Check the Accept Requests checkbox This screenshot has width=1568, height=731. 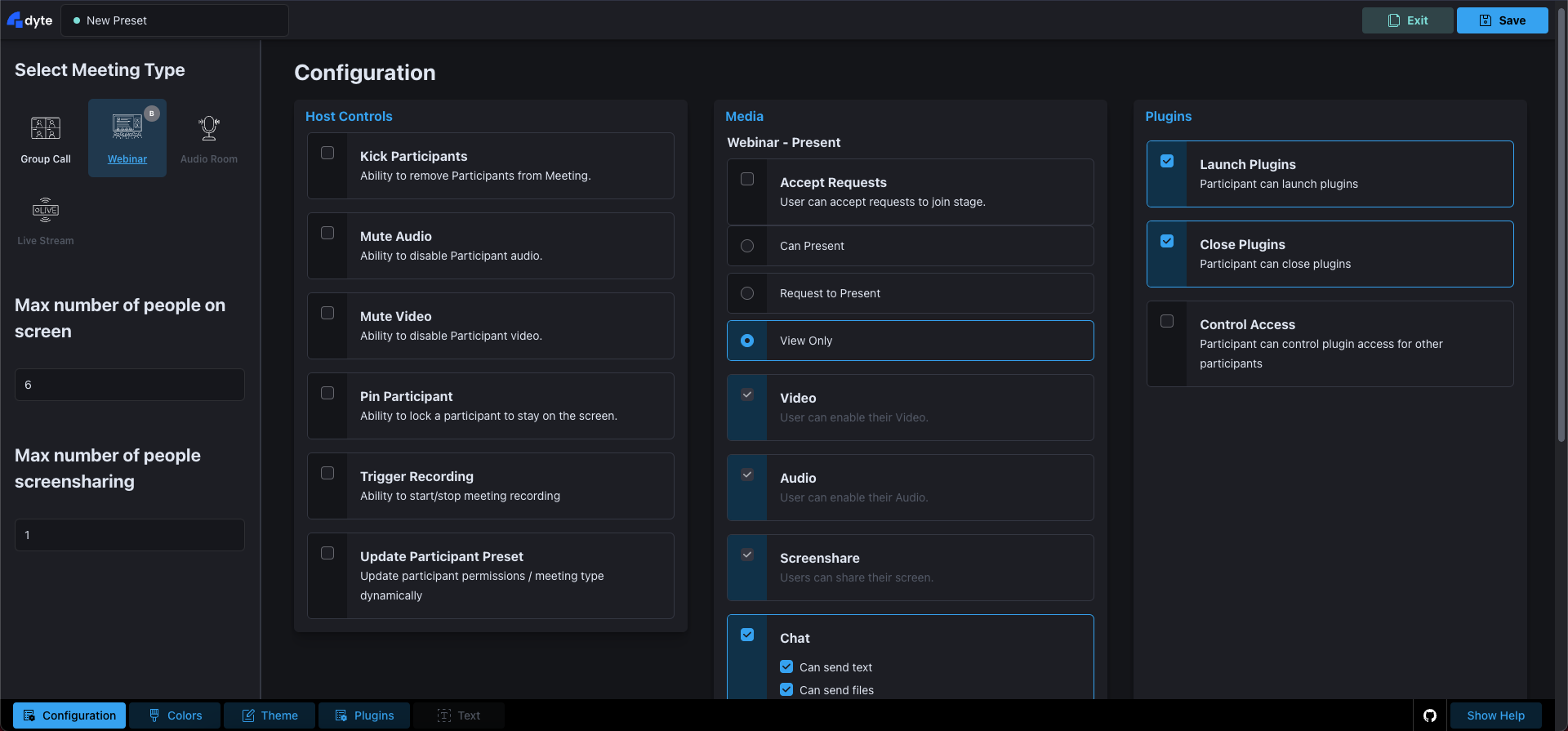[x=747, y=179]
